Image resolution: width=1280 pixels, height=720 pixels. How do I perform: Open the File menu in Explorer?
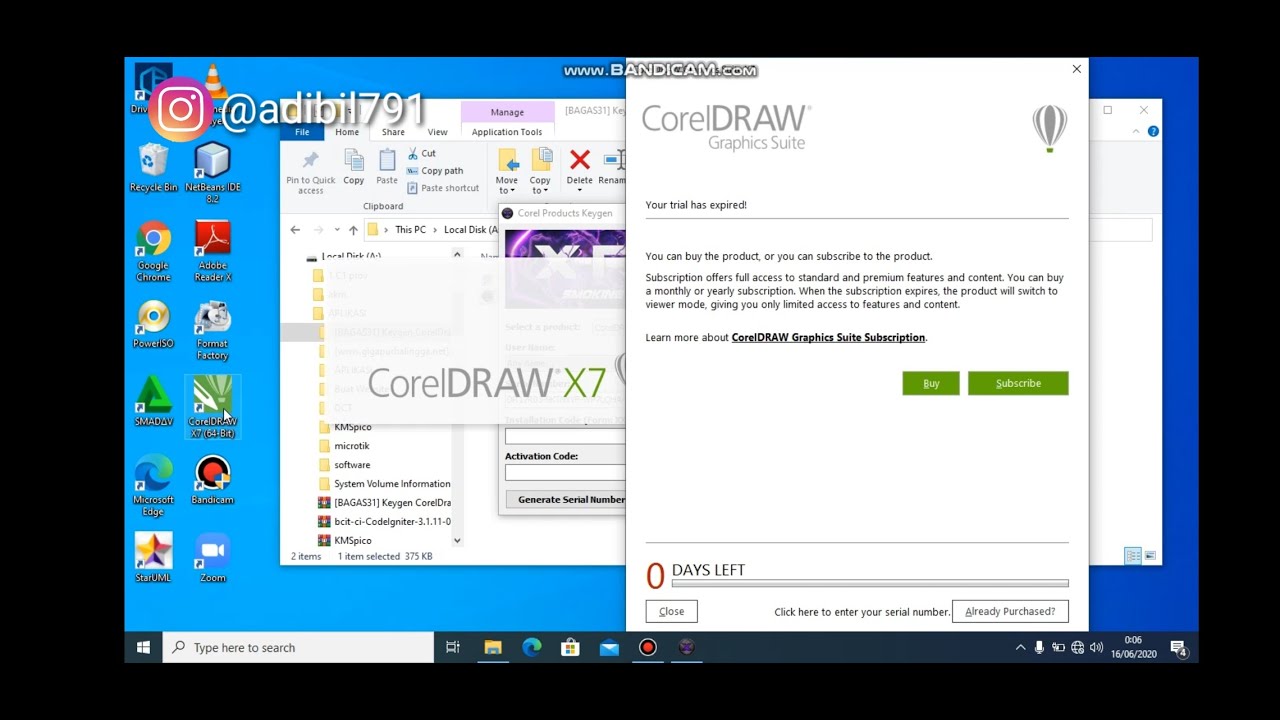pos(302,131)
